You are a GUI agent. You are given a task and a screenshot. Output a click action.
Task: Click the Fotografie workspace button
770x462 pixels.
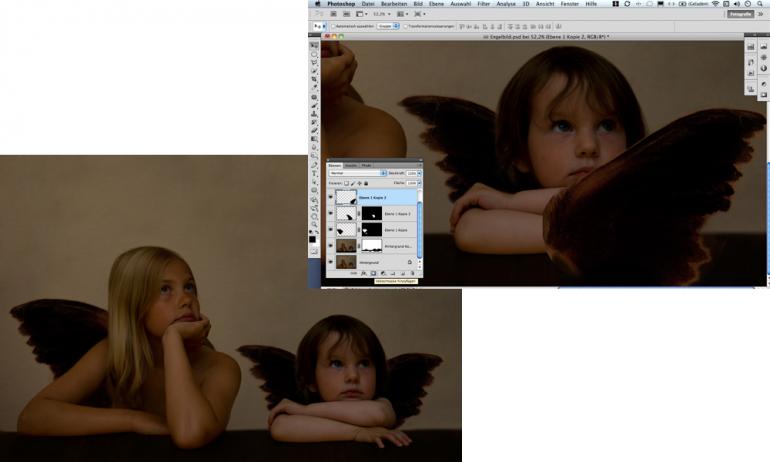[x=740, y=14]
